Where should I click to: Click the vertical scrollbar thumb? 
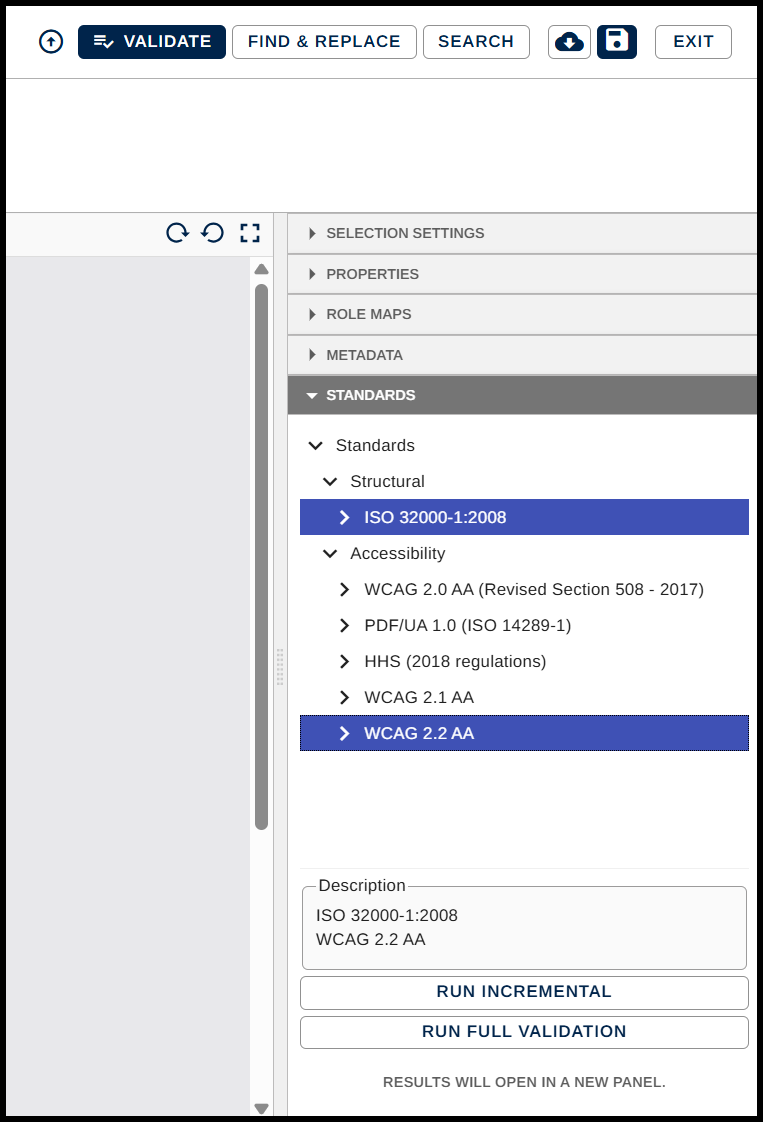pos(261,557)
